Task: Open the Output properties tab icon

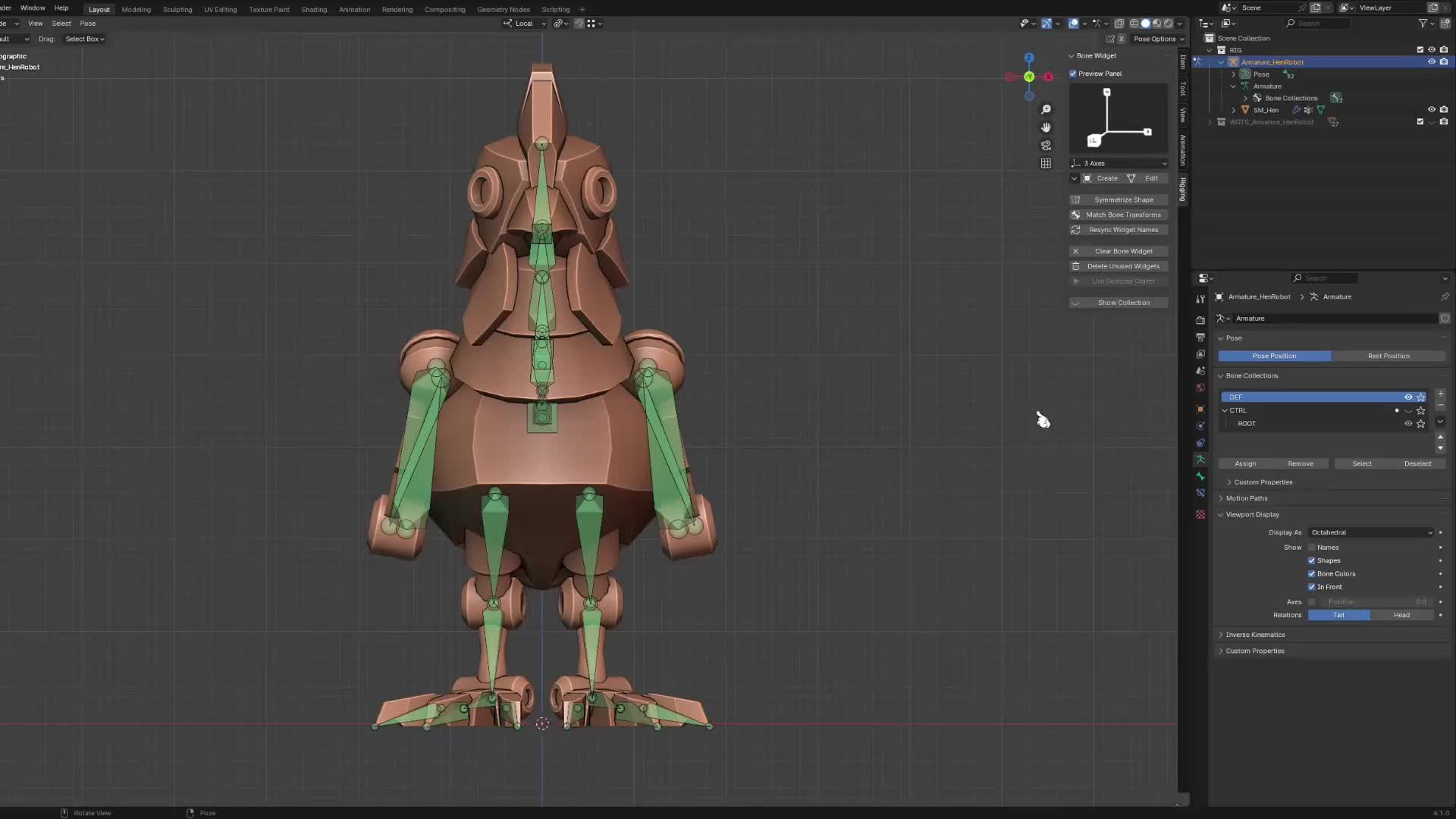Action: click(1200, 337)
